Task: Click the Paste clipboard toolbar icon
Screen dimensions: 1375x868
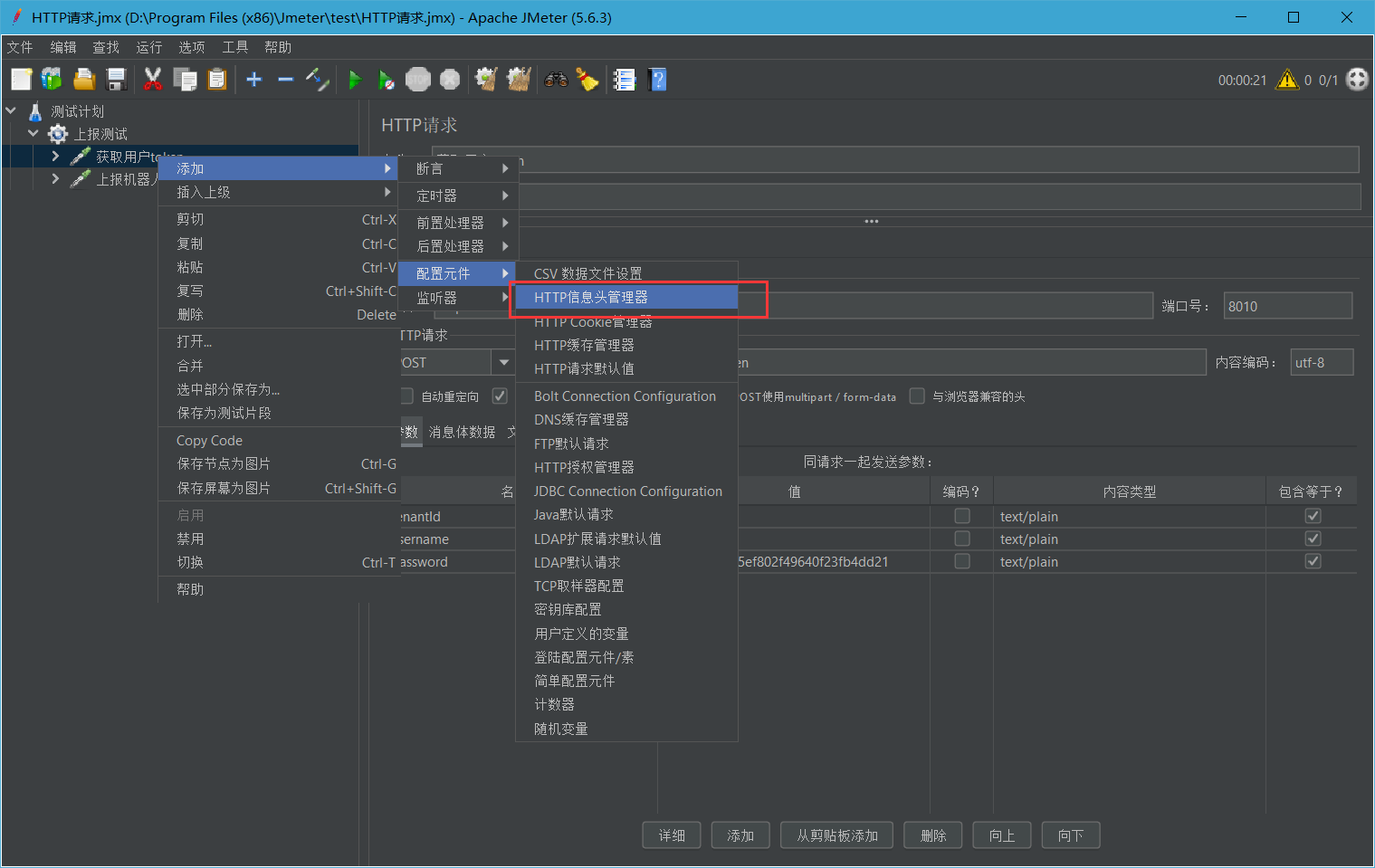Action: tap(217, 80)
